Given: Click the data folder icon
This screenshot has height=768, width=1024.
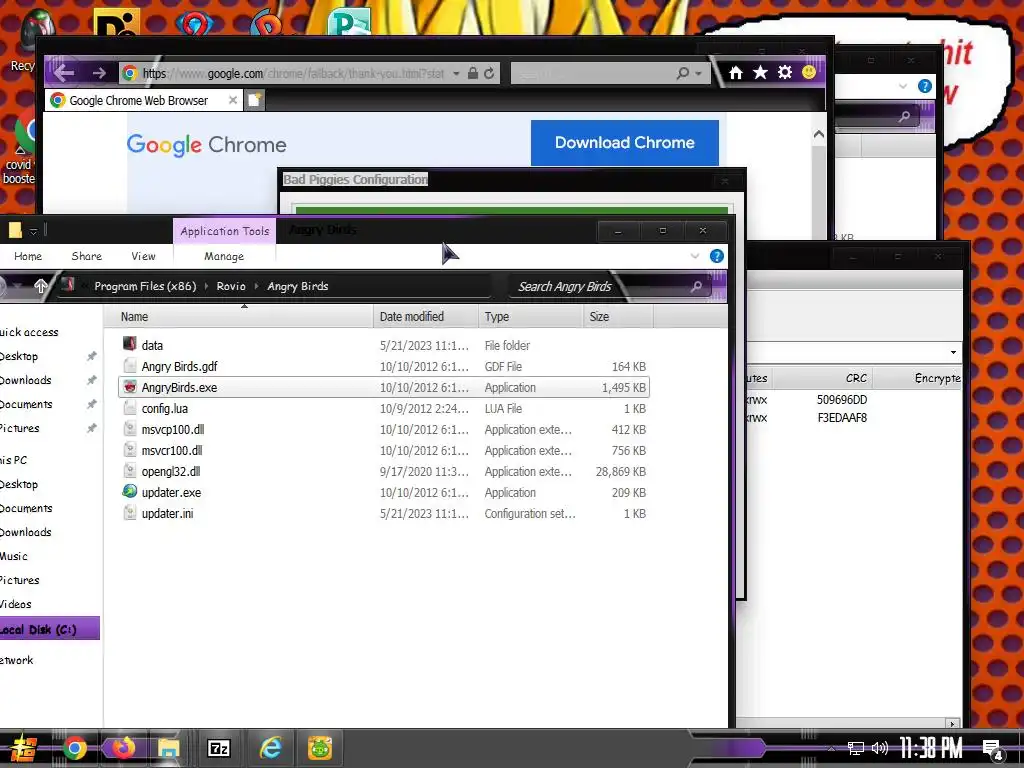Looking at the screenshot, I should [x=130, y=344].
